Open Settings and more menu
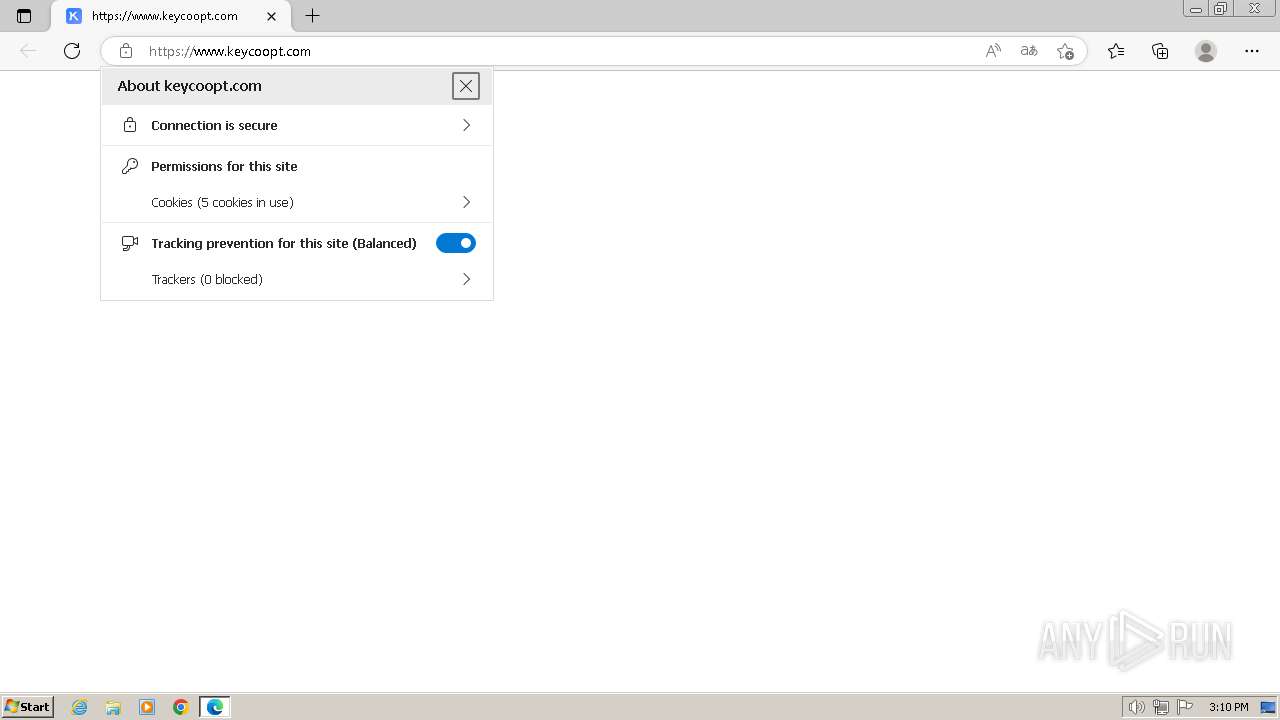1280x720 pixels. [x=1252, y=51]
